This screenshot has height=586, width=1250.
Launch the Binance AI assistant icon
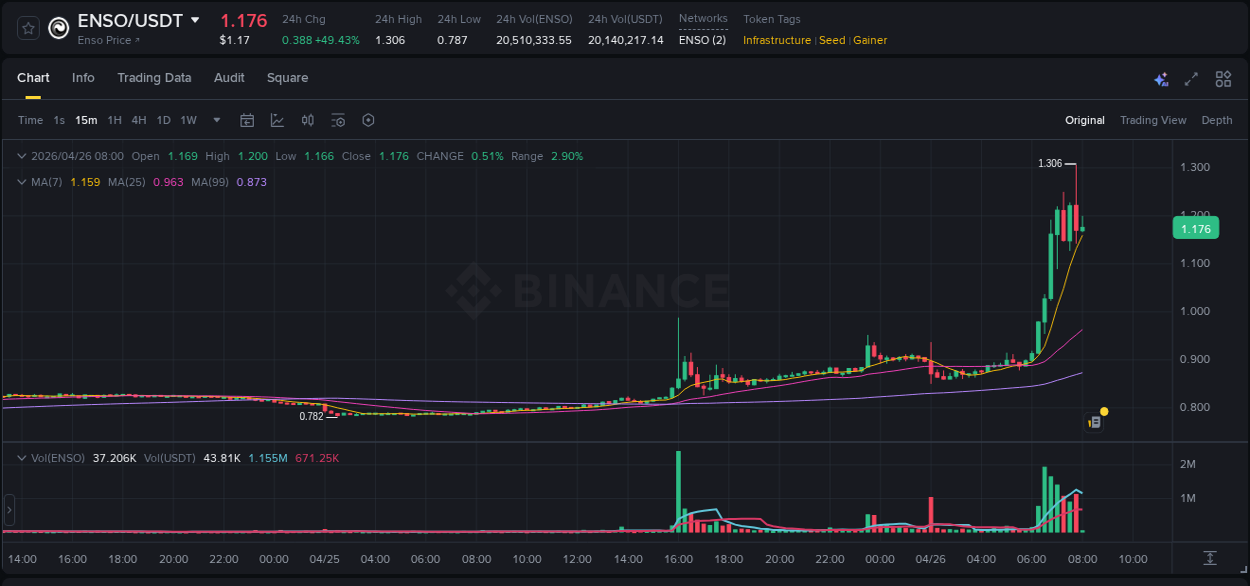[1160, 78]
